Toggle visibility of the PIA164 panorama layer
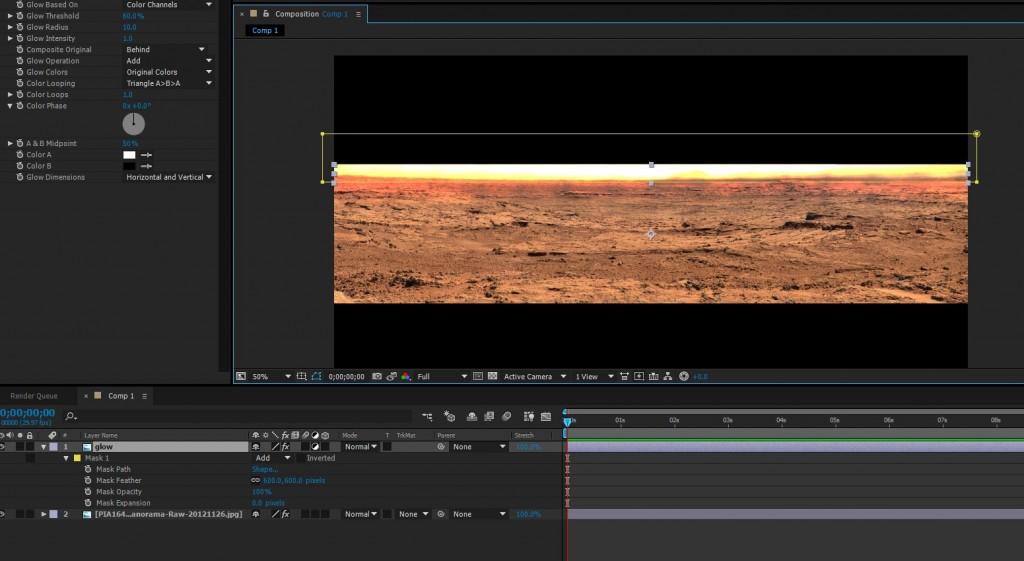1024x561 pixels. (x=4, y=514)
